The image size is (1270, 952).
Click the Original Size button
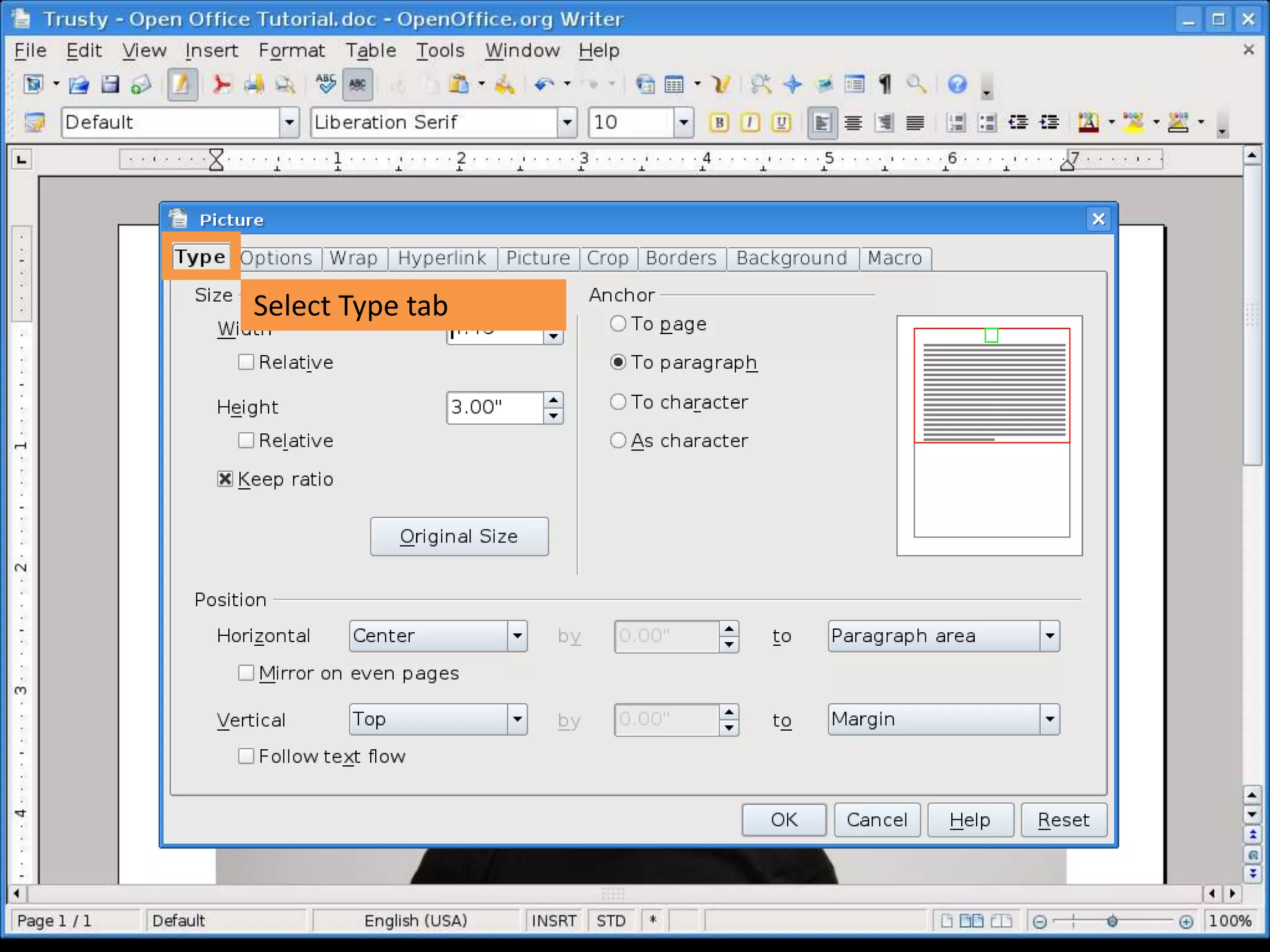point(459,537)
